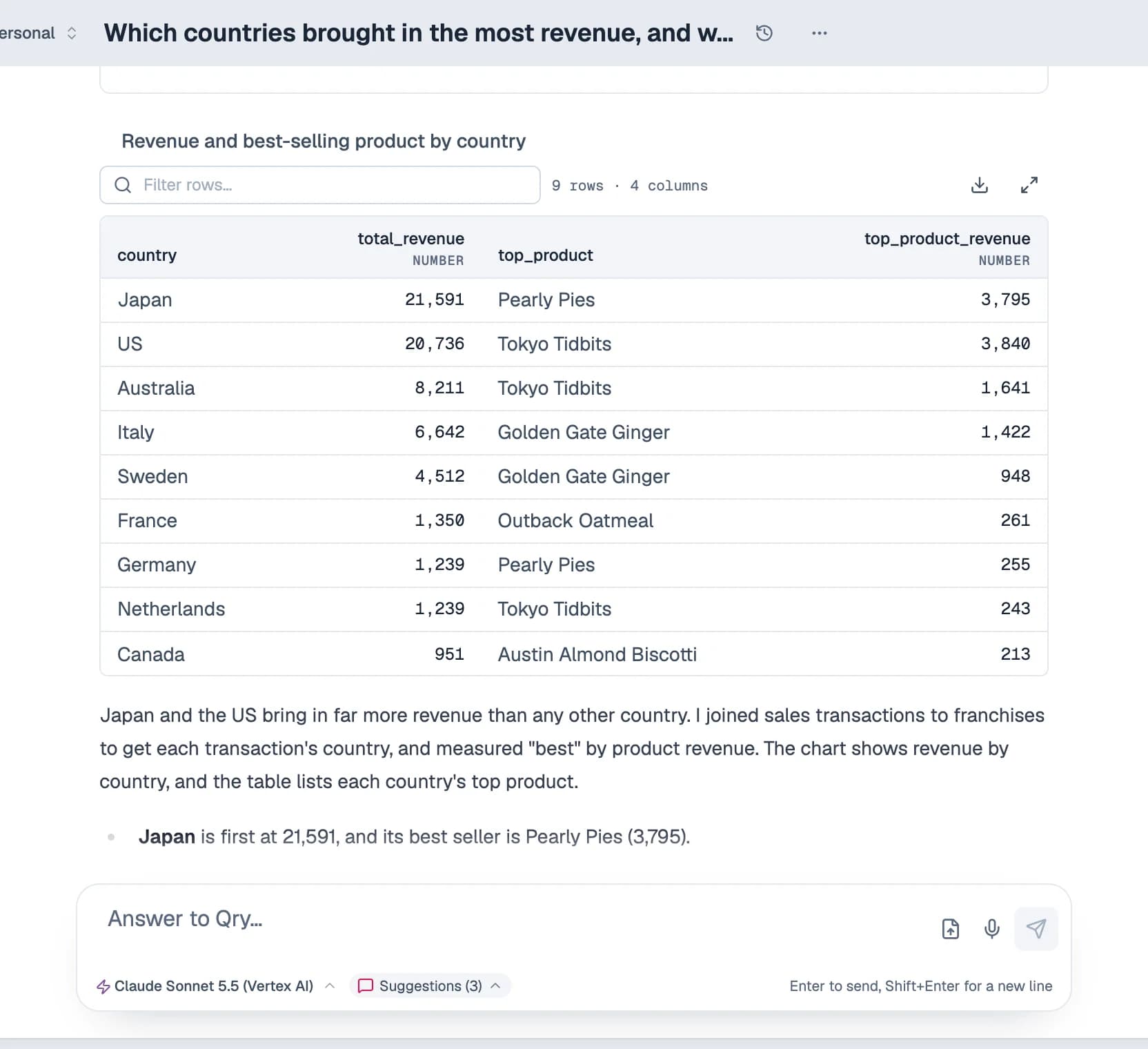Screen dimensions: 1148x1049
Task: Click the bold Japan bullet text
Action: click(x=167, y=837)
